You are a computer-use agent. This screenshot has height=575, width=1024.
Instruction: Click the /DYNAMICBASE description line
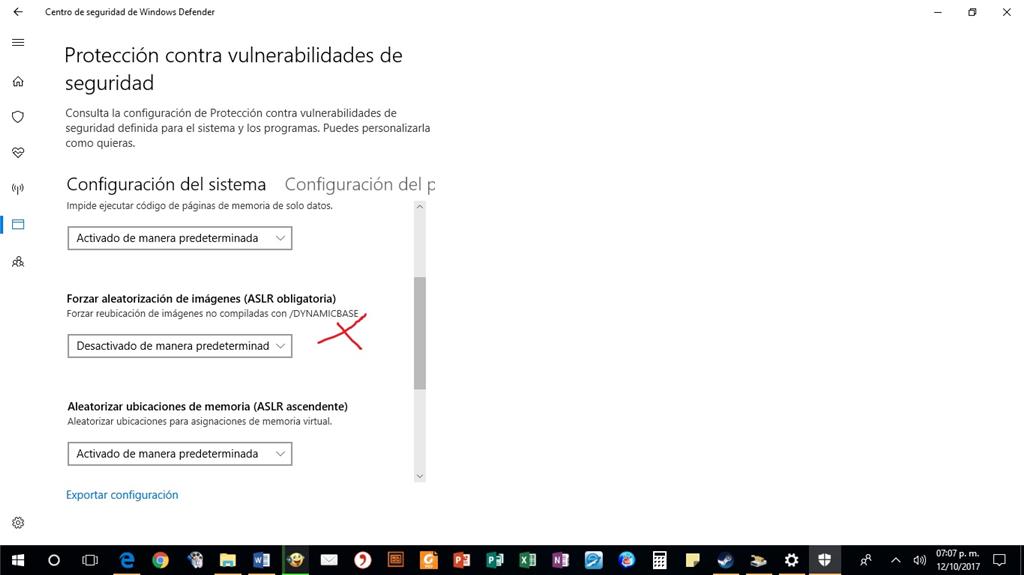pyautogui.click(x=212, y=314)
